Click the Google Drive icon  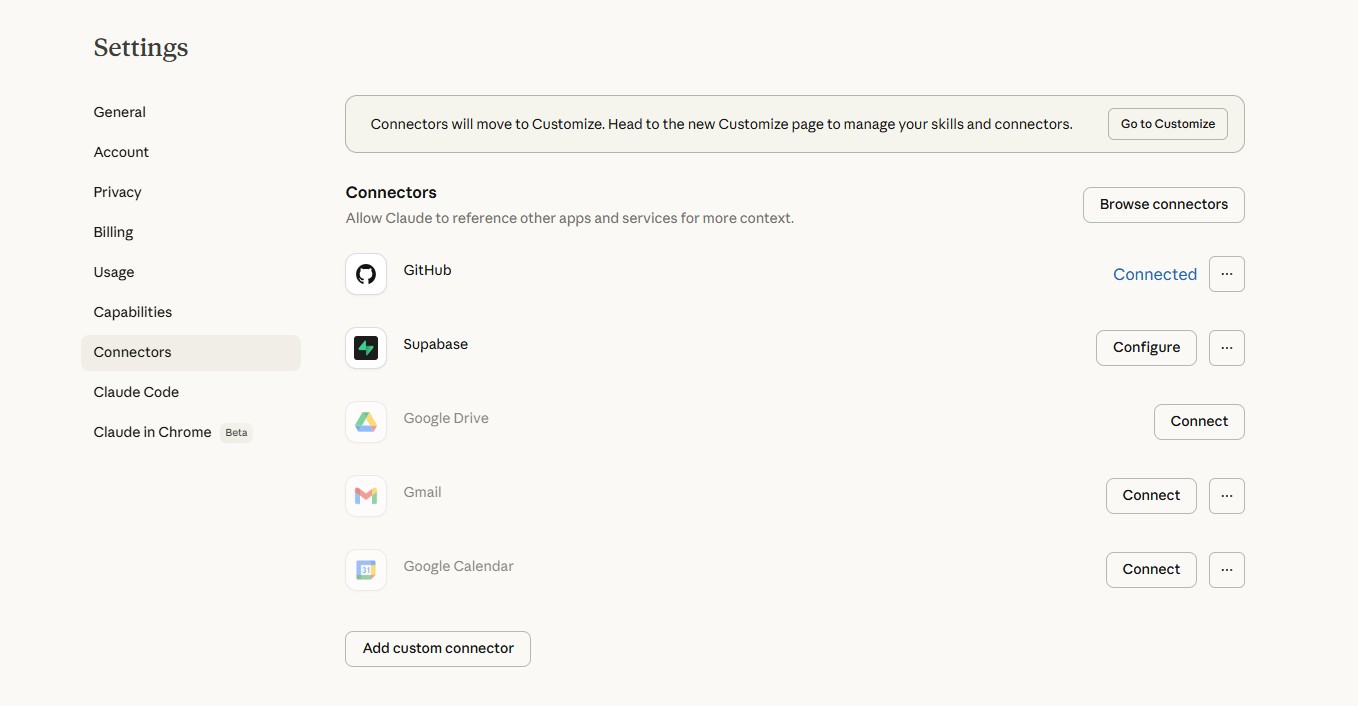click(366, 422)
